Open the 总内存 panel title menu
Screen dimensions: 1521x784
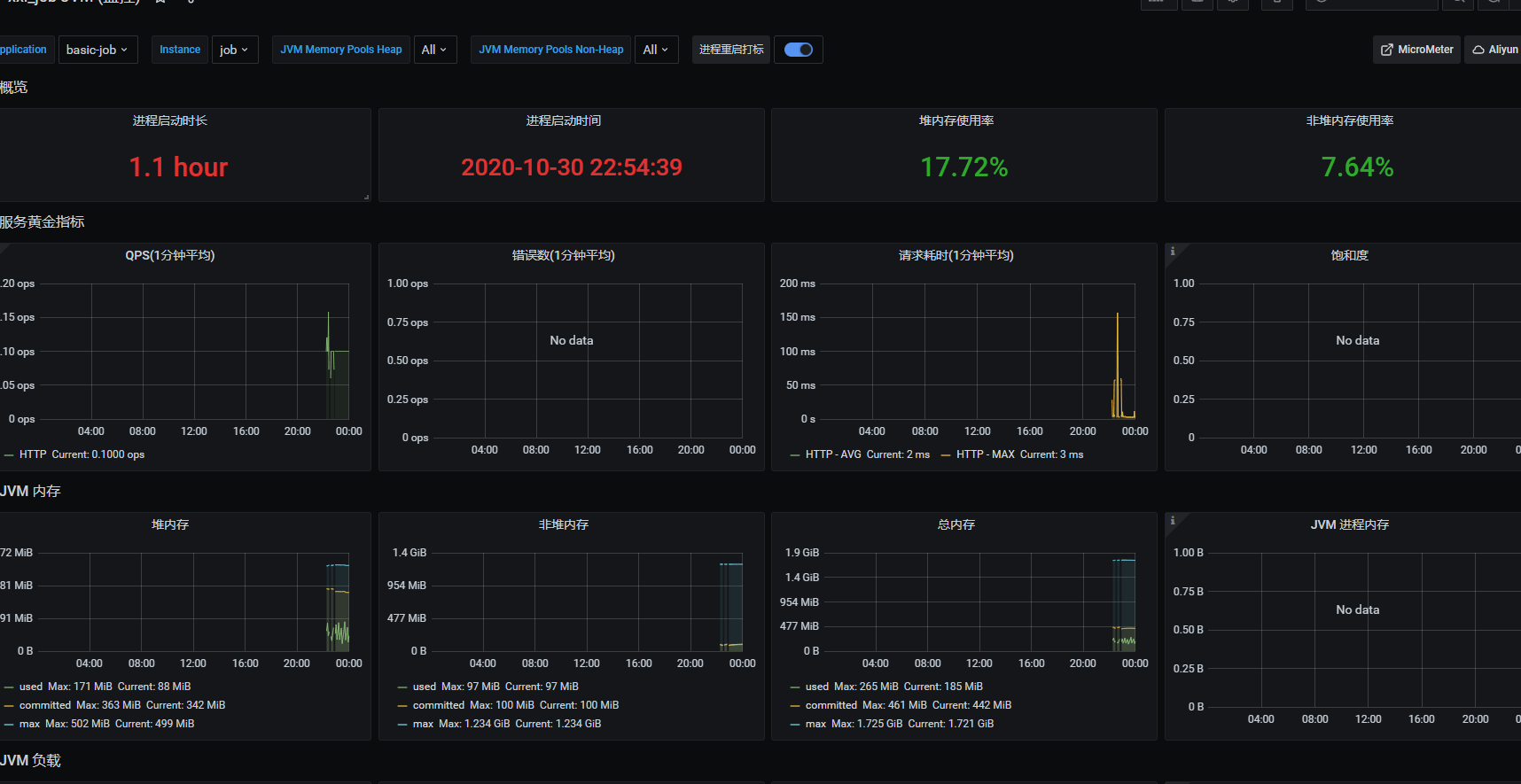tap(956, 524)
